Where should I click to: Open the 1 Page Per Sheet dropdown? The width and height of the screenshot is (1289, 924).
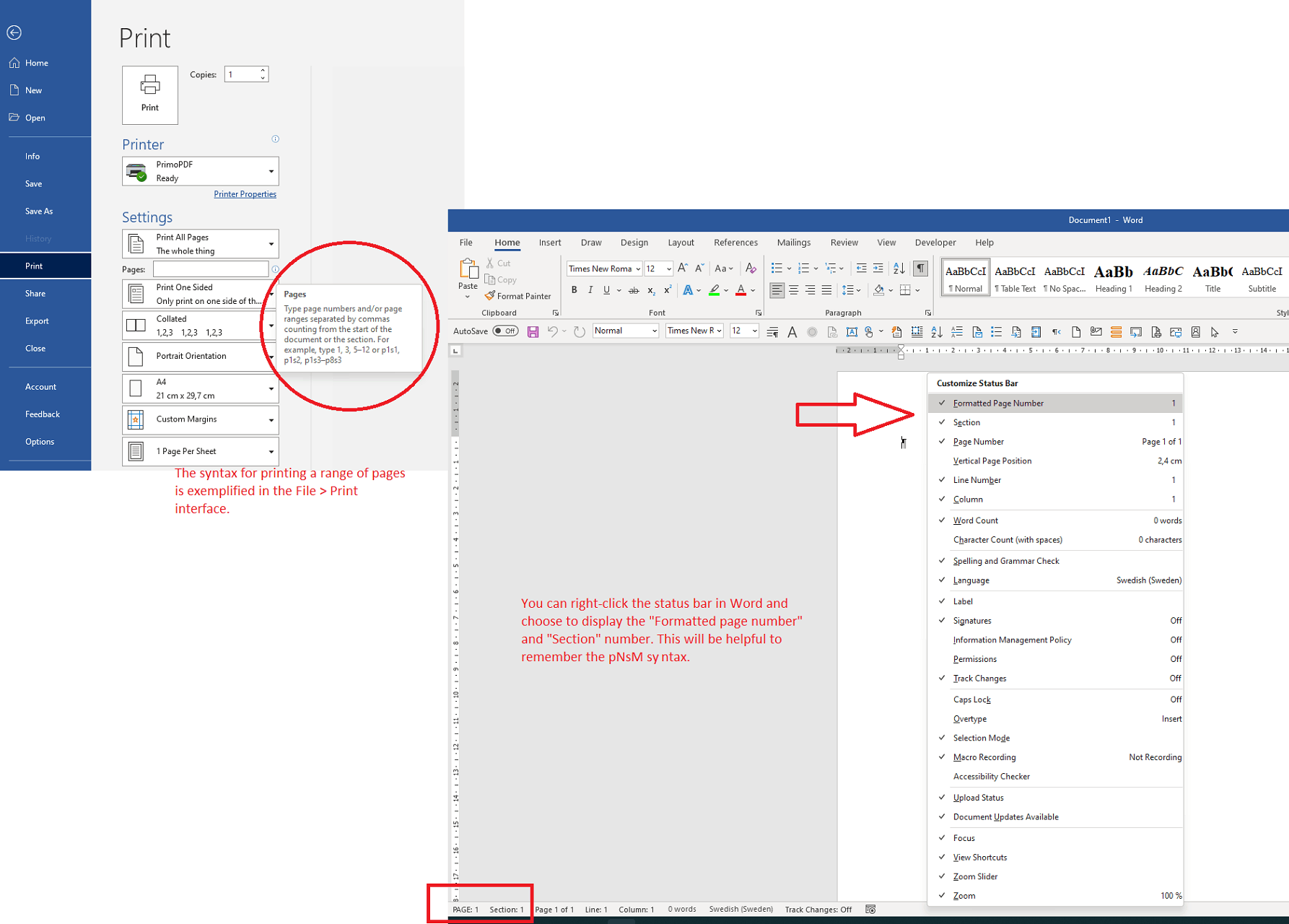[201, 451]
